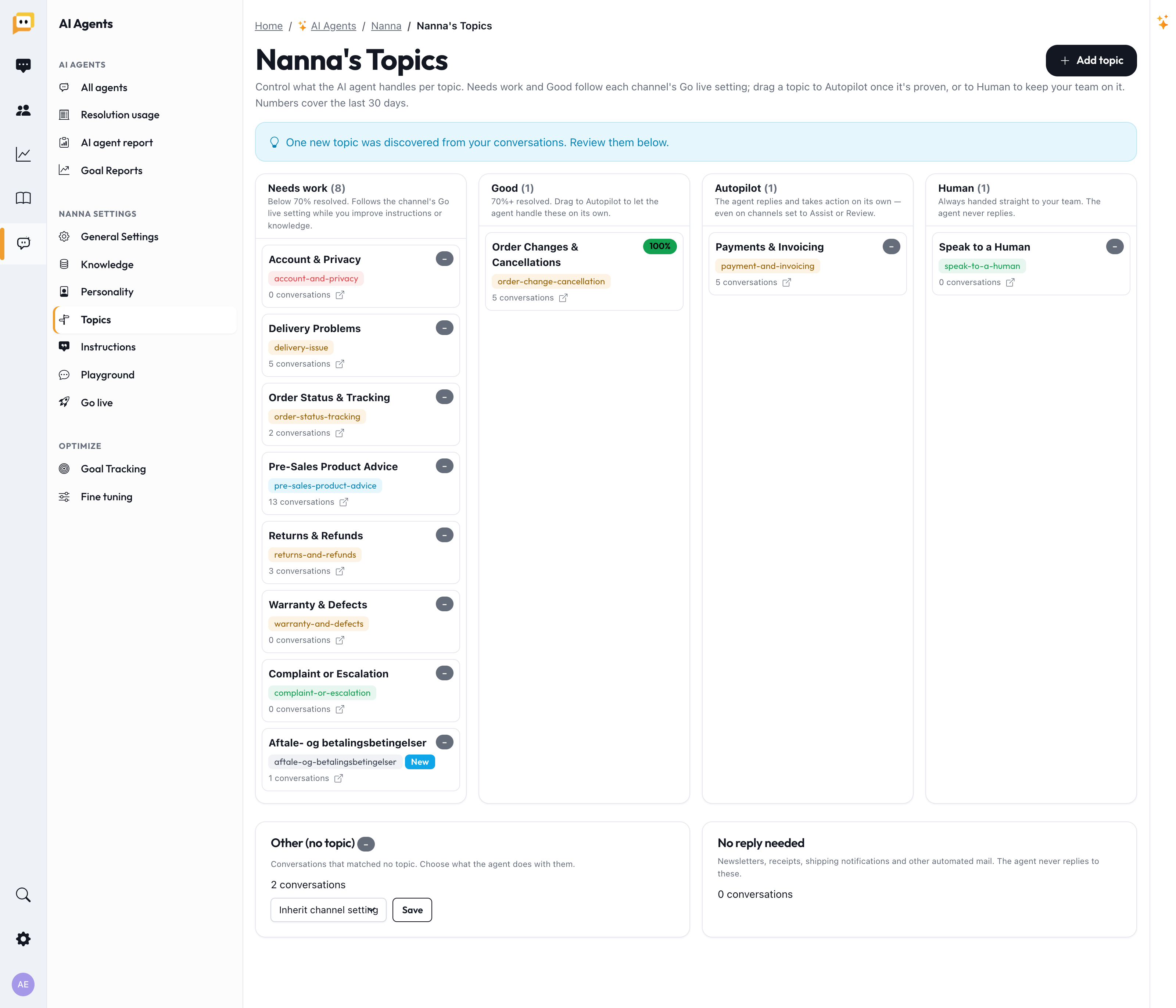Open the Inherit channel setting dropdown
The height and width of the screenshot is (1008, 1176).
tap(329, 910)
